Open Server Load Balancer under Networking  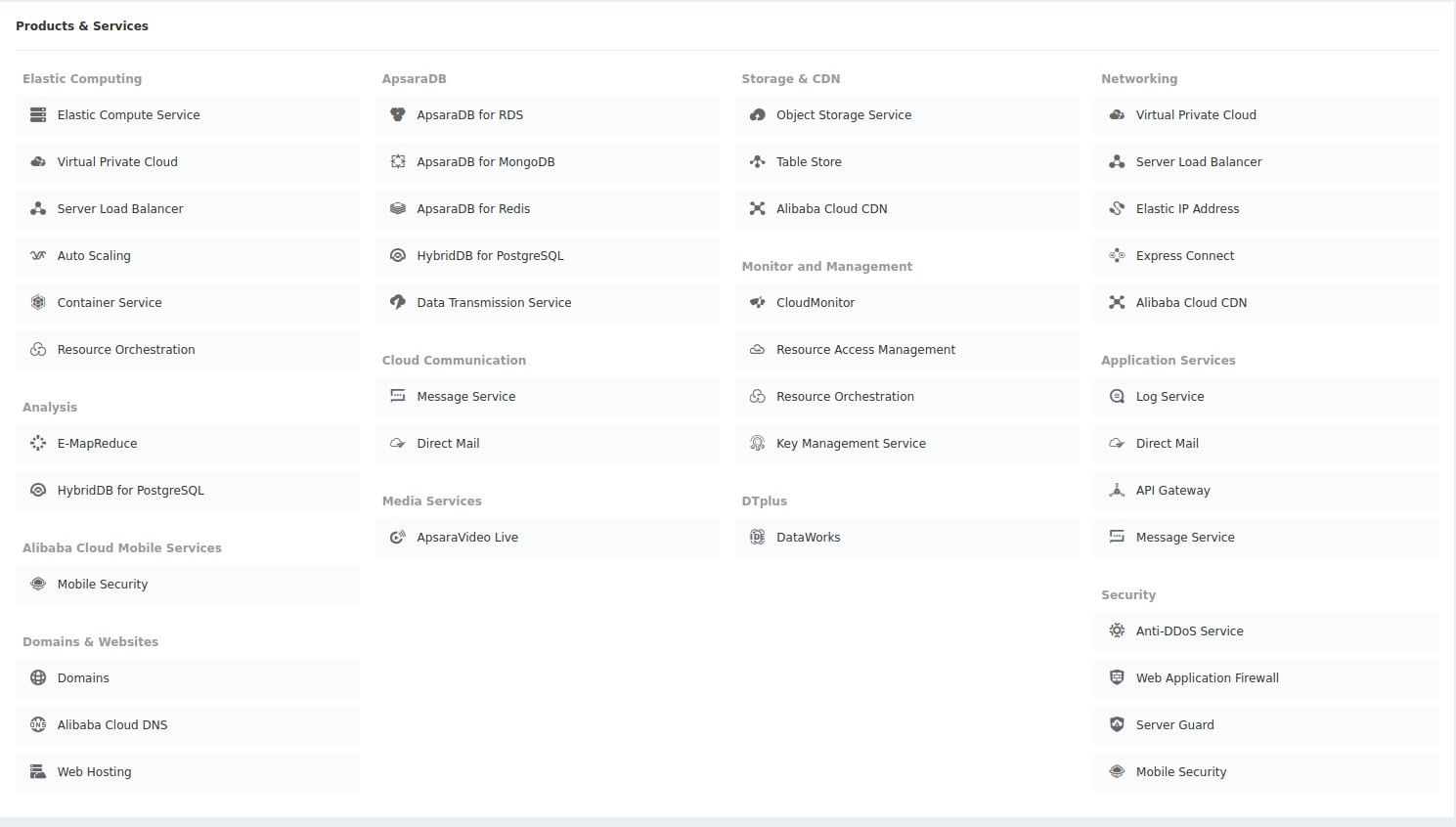[1266, 162]
